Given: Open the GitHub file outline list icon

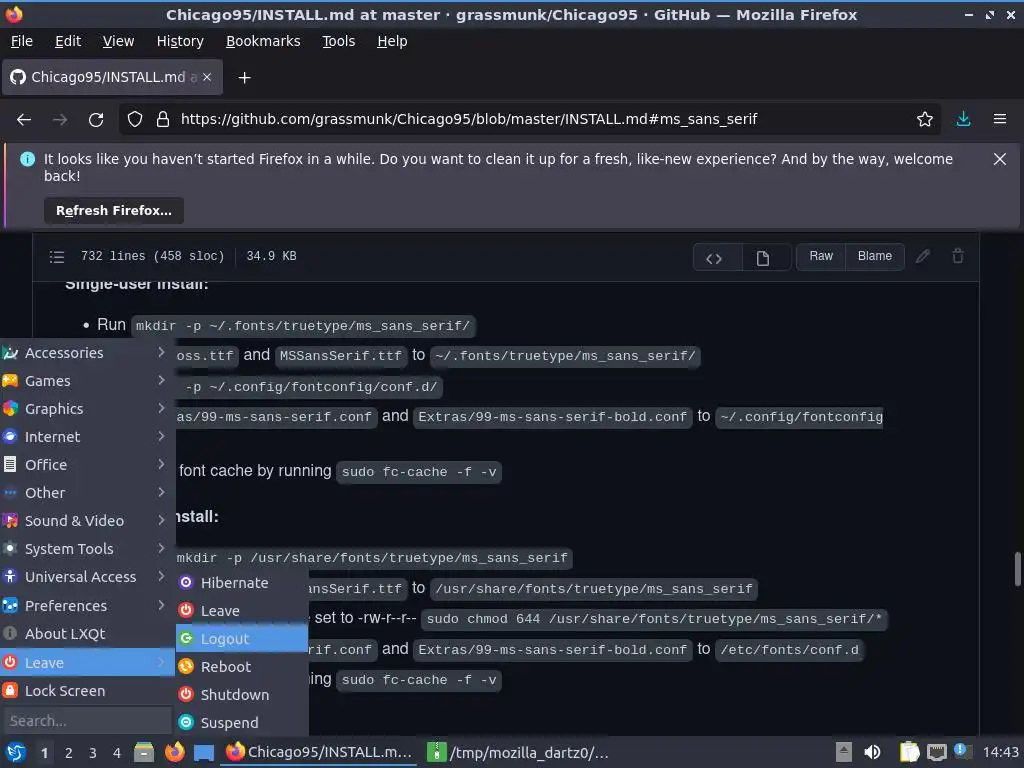Looking at the screenshot, I should (x=57, y=256).
